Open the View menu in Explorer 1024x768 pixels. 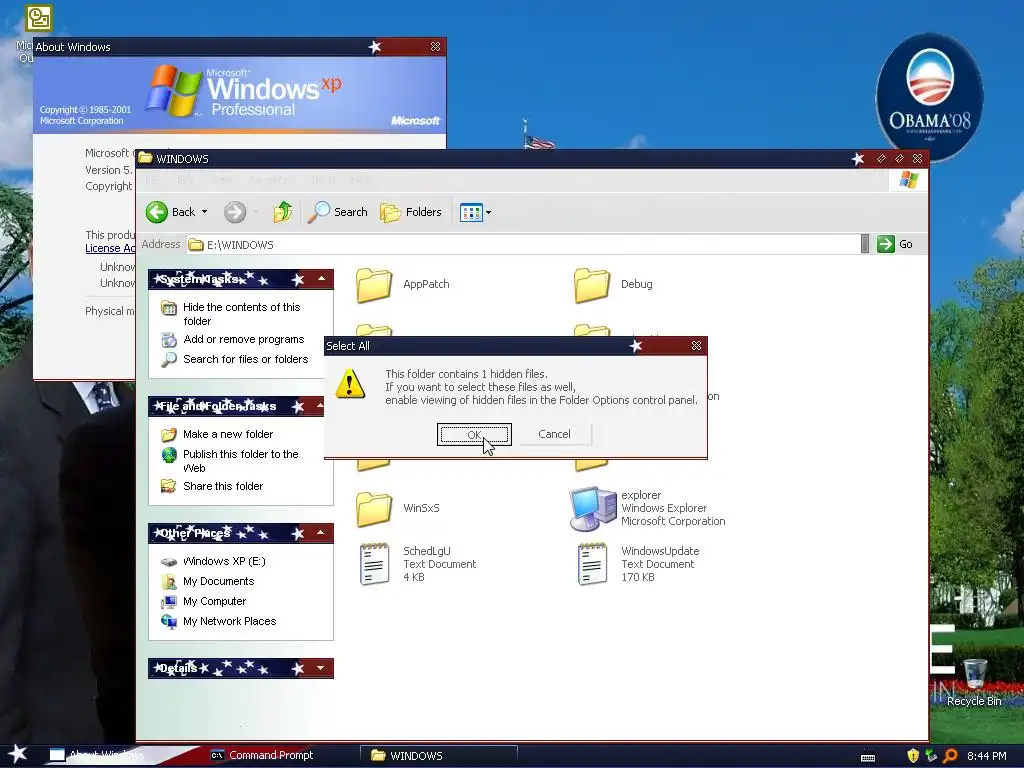click(222, 180)
